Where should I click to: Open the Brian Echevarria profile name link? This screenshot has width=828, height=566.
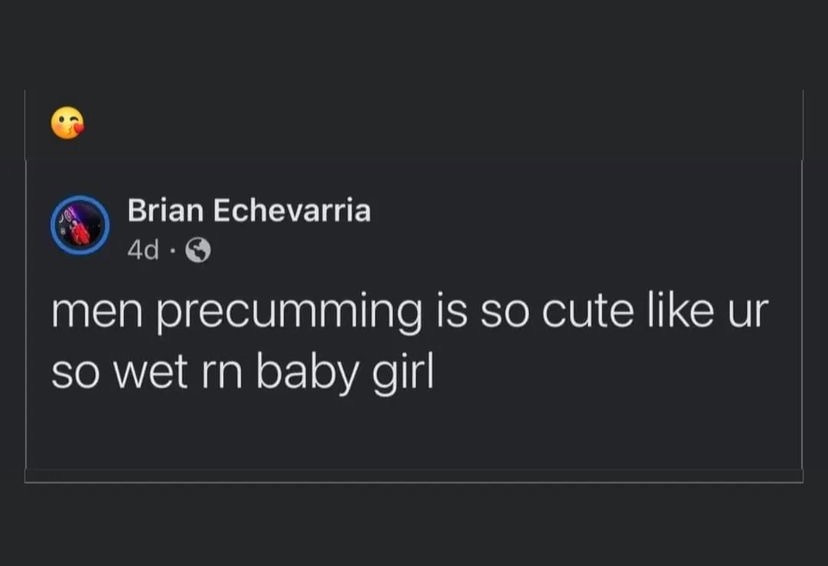249,210
